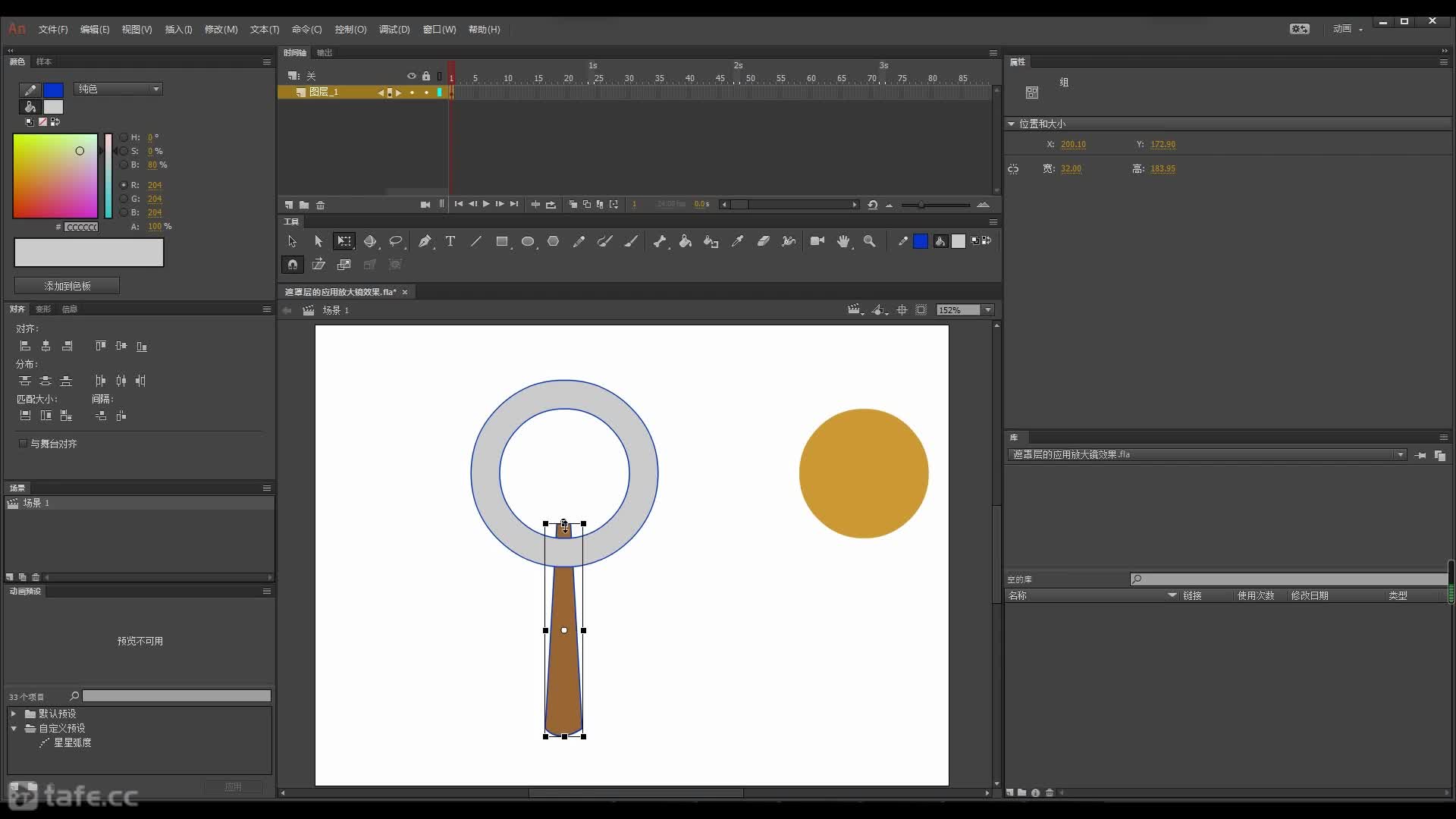Viewport: 1456px width, 819px height.
Task: Select the Camera tool
Action: click(817, 241)
